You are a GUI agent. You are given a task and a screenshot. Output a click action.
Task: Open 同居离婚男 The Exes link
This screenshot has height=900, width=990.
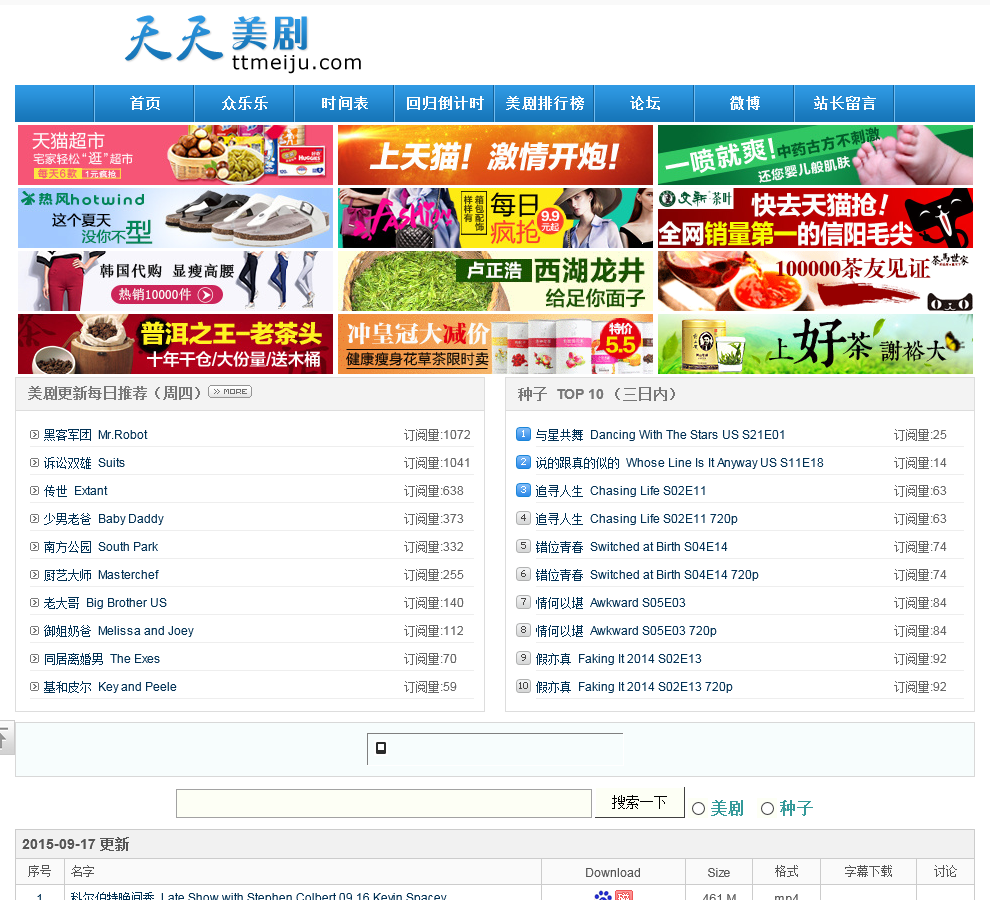coord(102,659)
